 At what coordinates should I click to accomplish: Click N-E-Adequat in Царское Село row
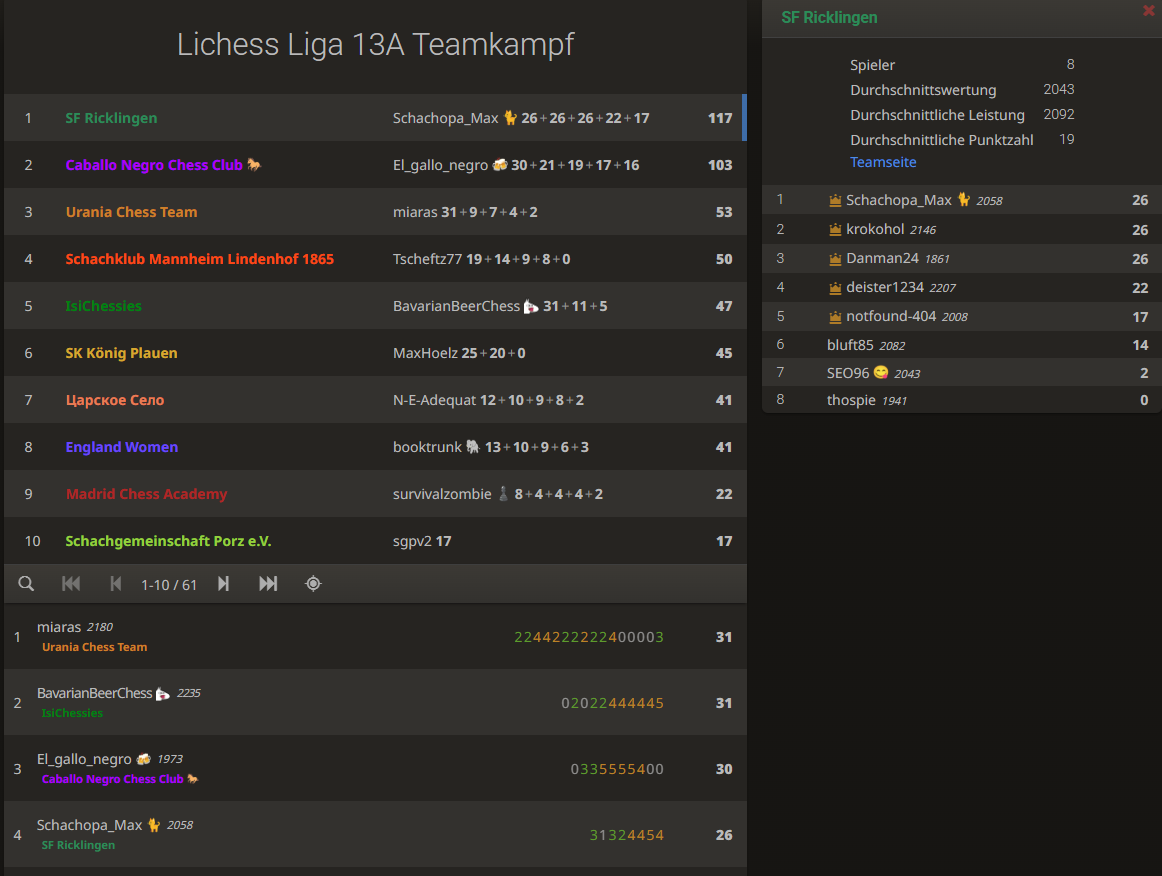(434, 400)
